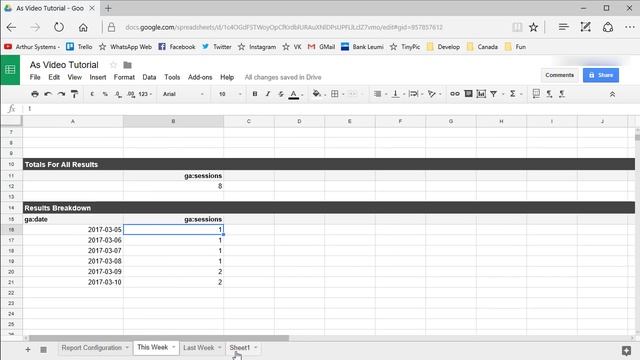Viewport: 640px width, 360px height.
Task: Toggle strikethrough formatting
Action: pos(281,94)
